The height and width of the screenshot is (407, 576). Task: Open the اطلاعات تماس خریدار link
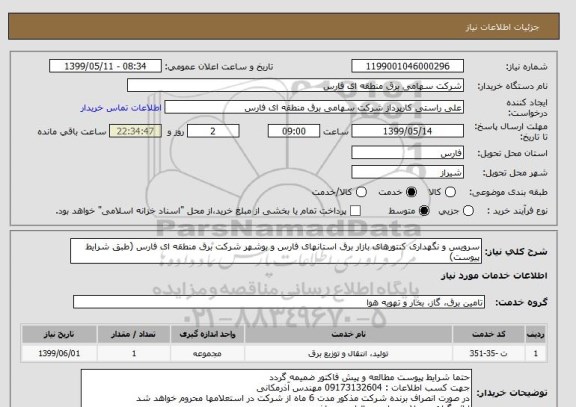coord(121,108)
